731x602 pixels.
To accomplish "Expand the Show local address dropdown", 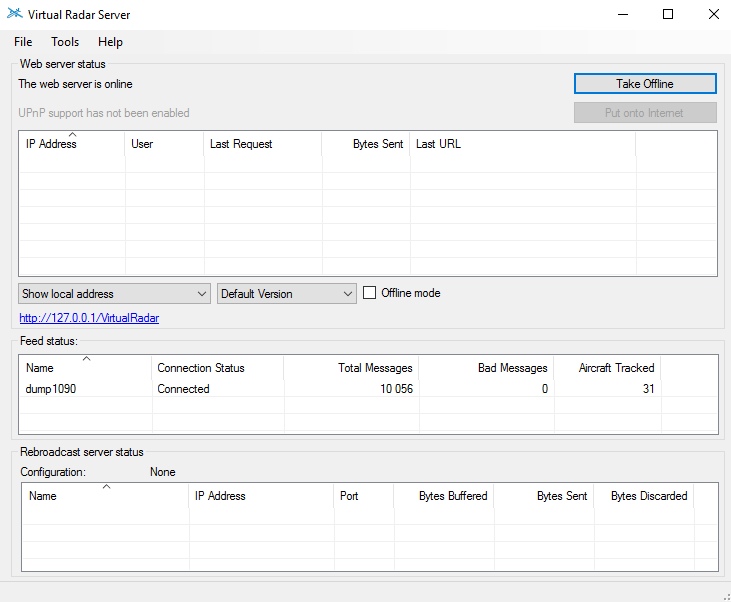I will tap(114, 294).
